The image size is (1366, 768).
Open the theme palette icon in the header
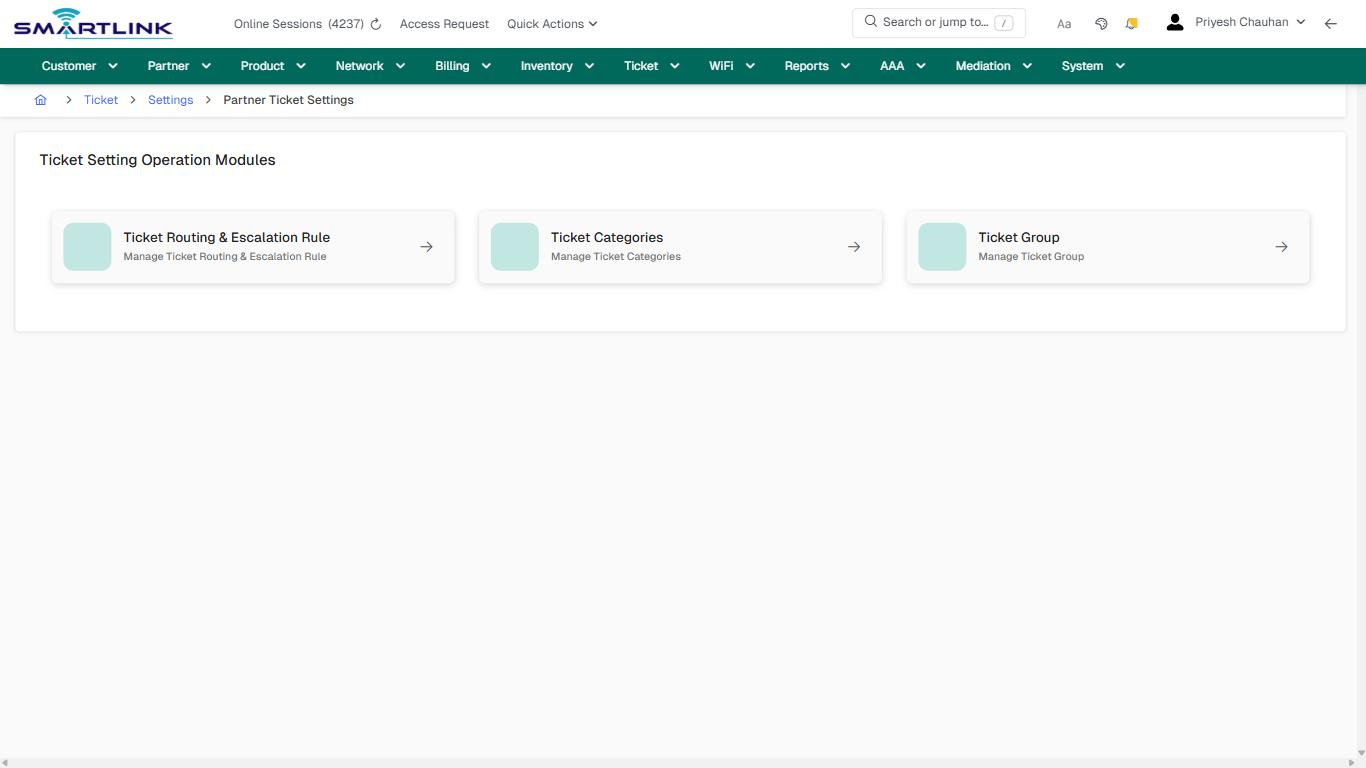[x=1101, y=23]
